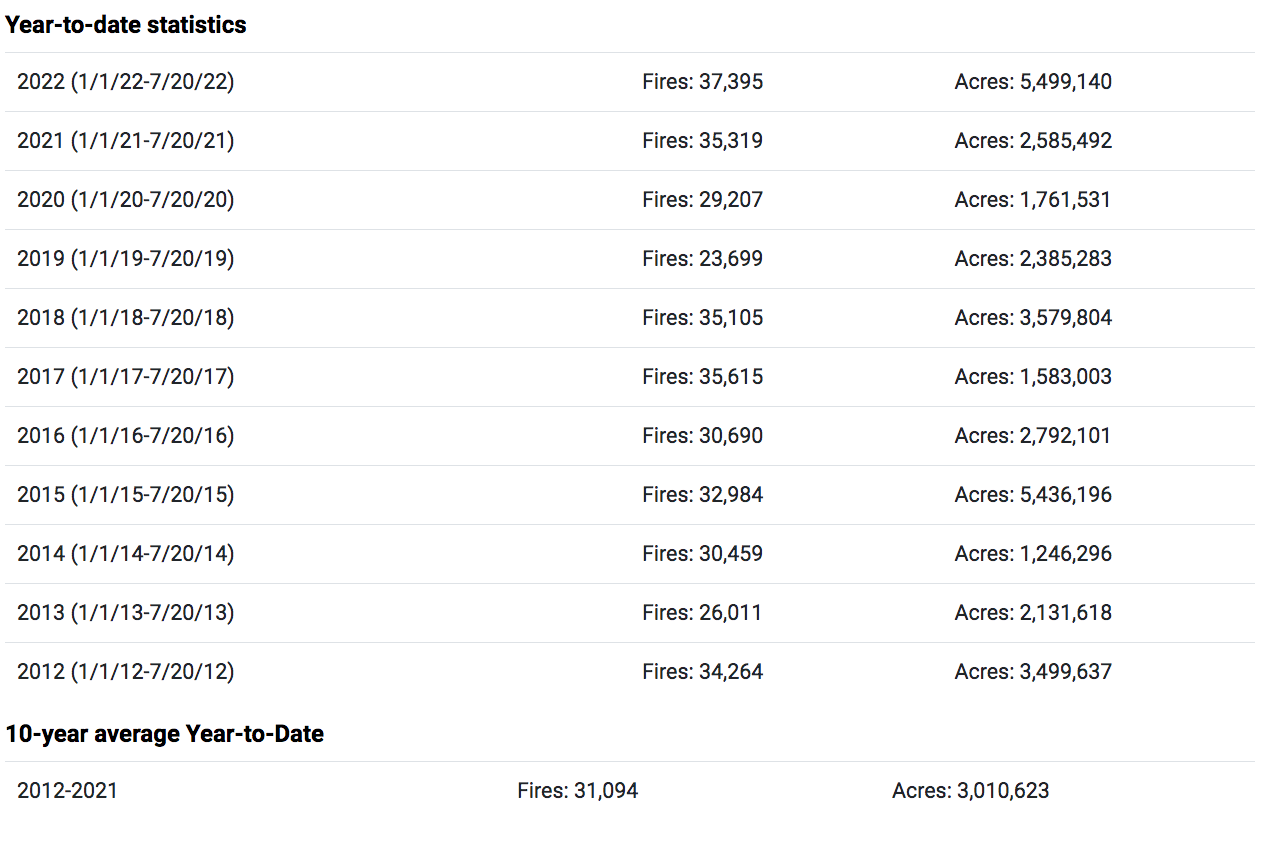Select the 2016 (1/1/16-7/20/16) row label

point(126,436)
